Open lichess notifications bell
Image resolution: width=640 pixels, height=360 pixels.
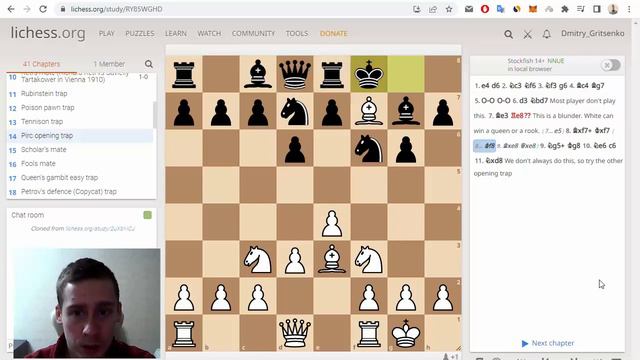(547, 34)
